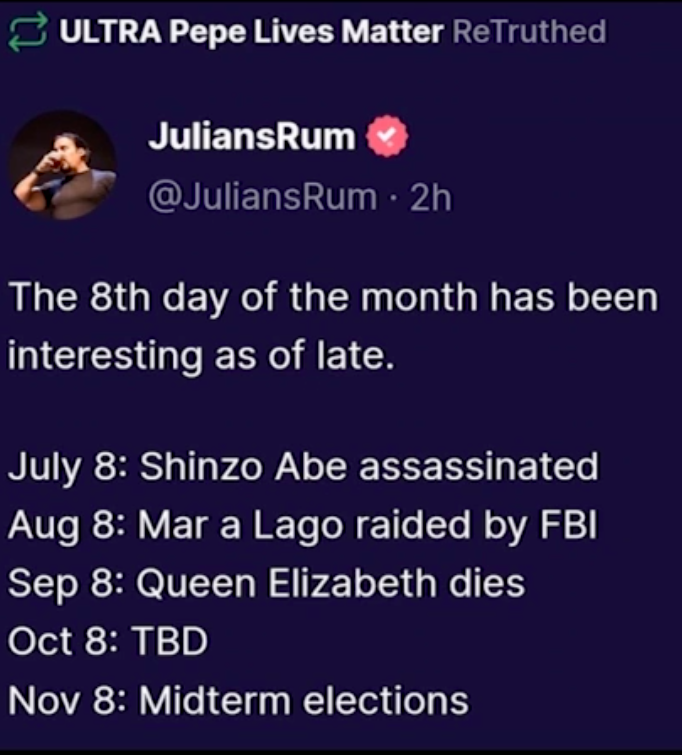Viewport: 682px width, 755px height.
Task: Click the word 'FBI' in the post
Action: click(568, 524)
